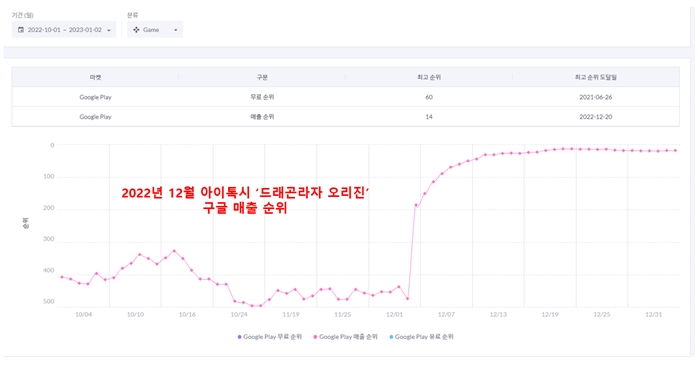Click the data point at rank spike near 12/04
This screenshot has height=365, width=700.
pyautogui.click(x=416, y=205)
